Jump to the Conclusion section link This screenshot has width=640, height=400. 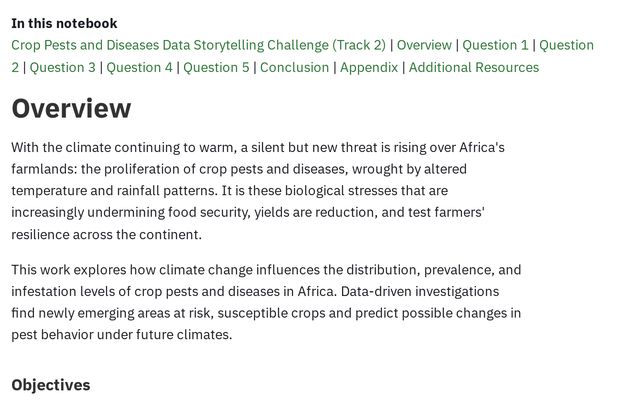pos(294,67)
